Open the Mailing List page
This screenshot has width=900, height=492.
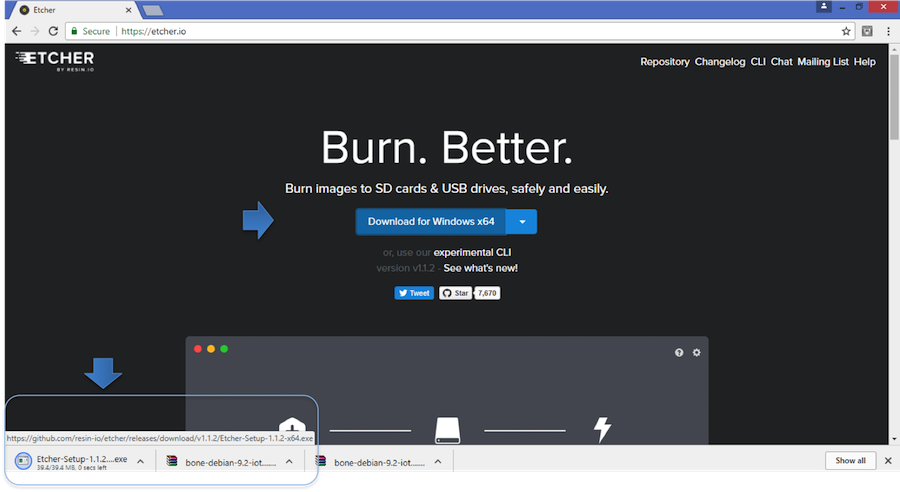[x=823, y=62]
